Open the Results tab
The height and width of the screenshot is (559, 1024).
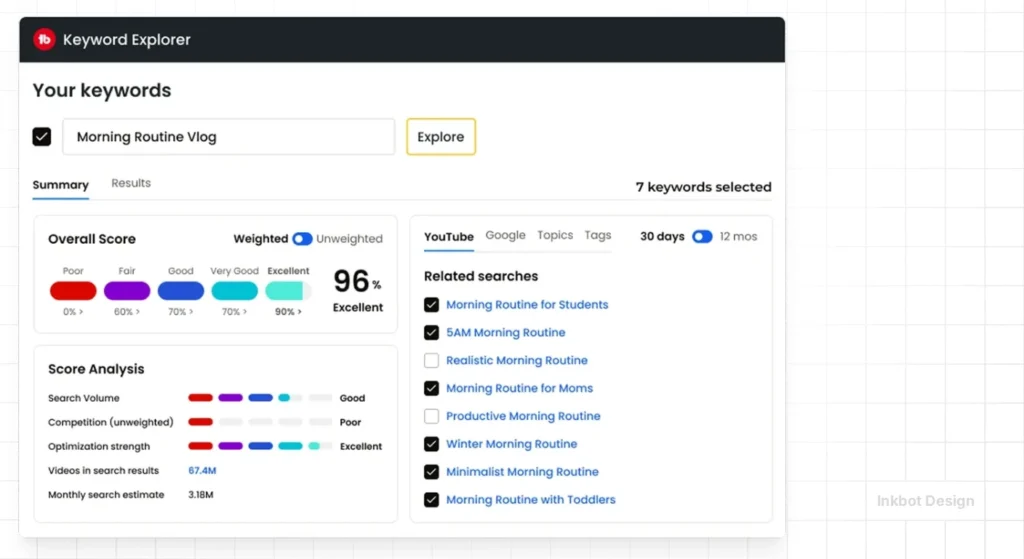click(x=131, y=184)
